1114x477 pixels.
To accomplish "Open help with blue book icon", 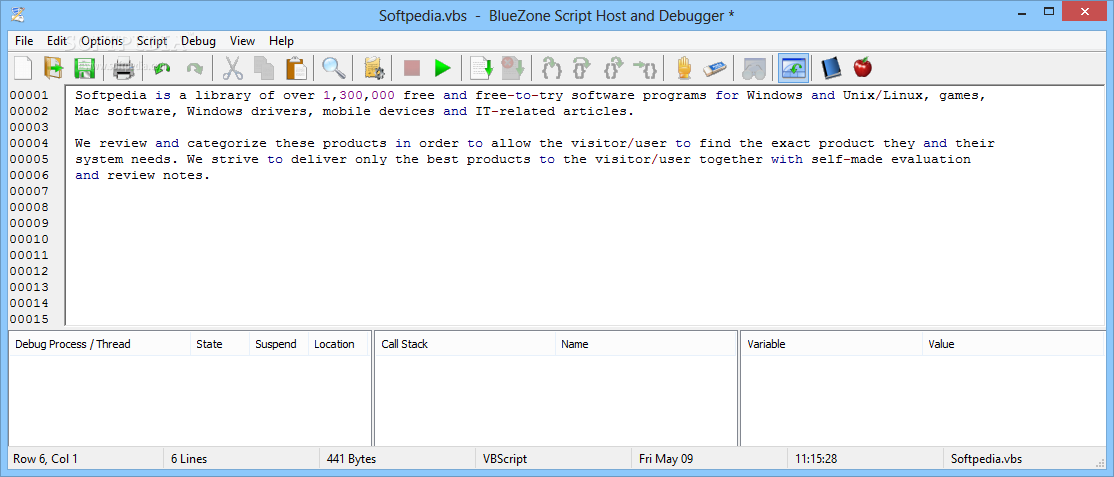I will 831,68.
